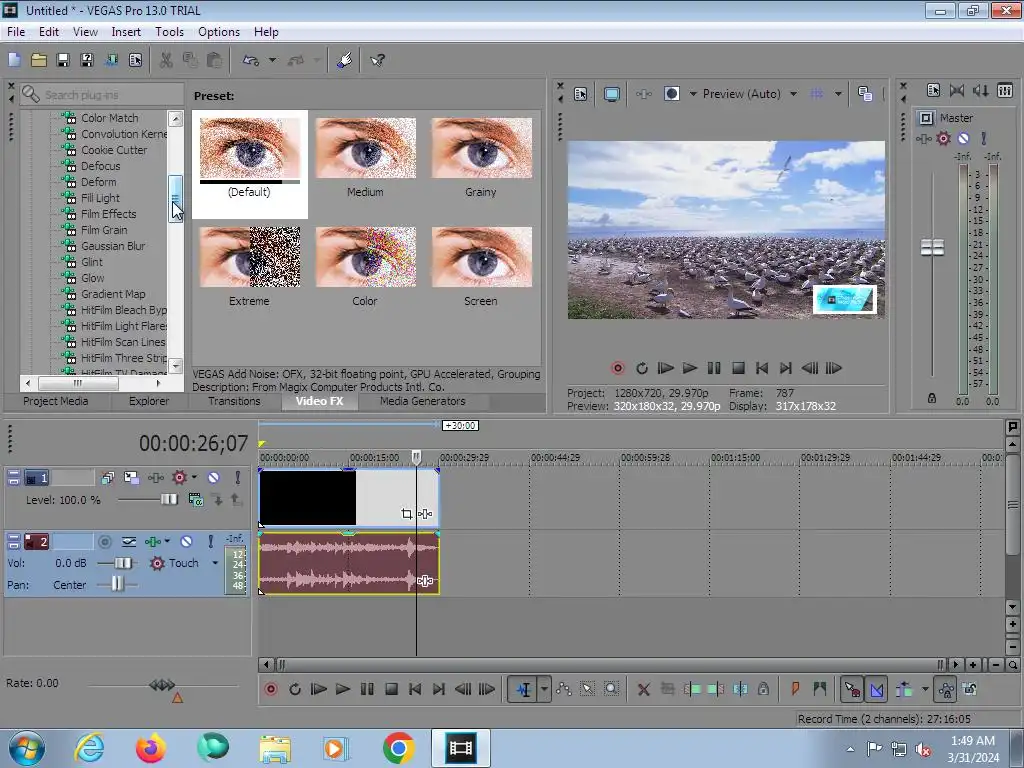
Task: Click in the Search plug-ins field
Action: pos(101,95)
